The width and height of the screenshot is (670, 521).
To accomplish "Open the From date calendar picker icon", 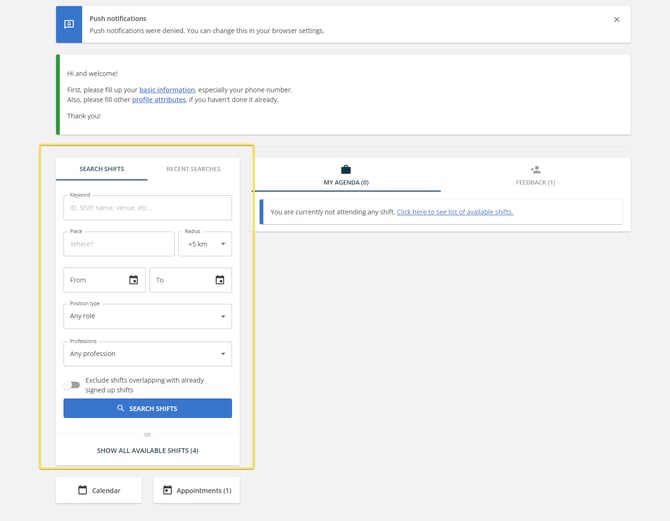I will 133,280.
